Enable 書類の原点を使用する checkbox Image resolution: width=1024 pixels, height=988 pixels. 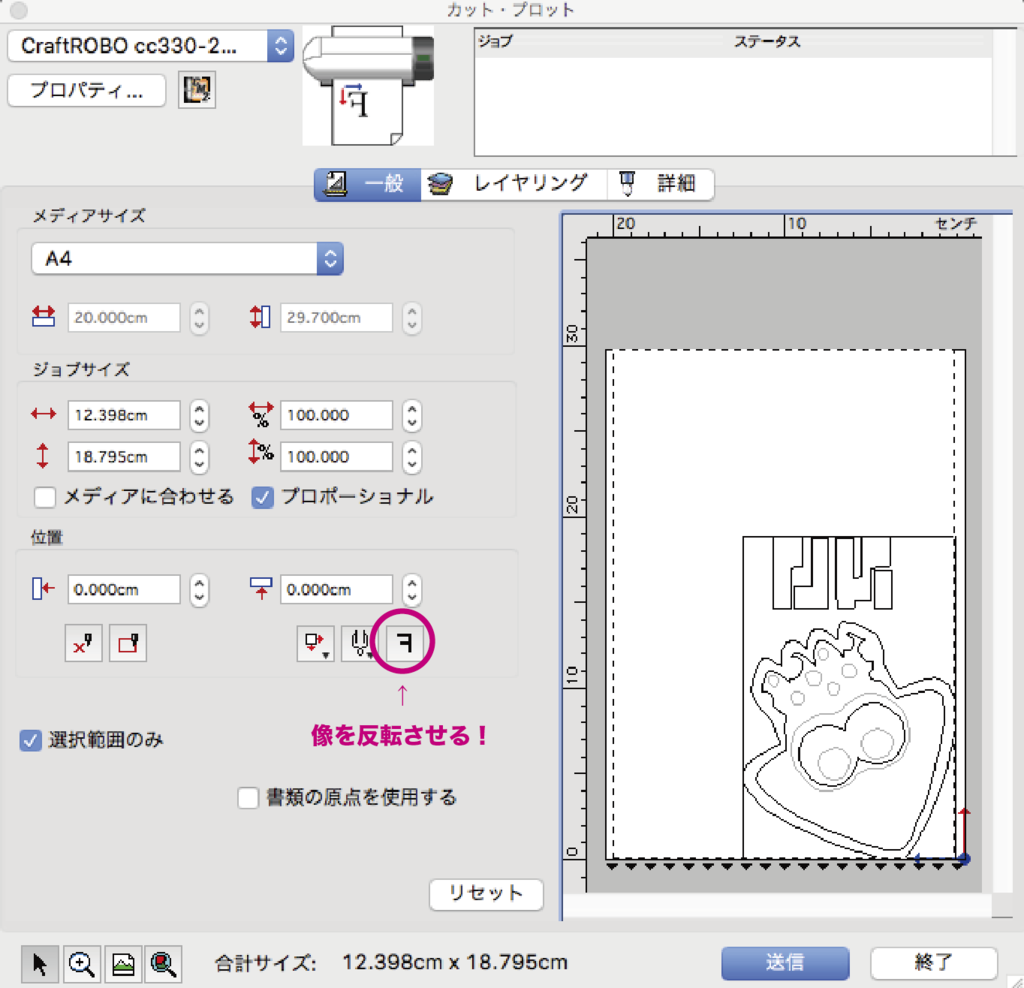pyautogui.click(x=248, y=798)
